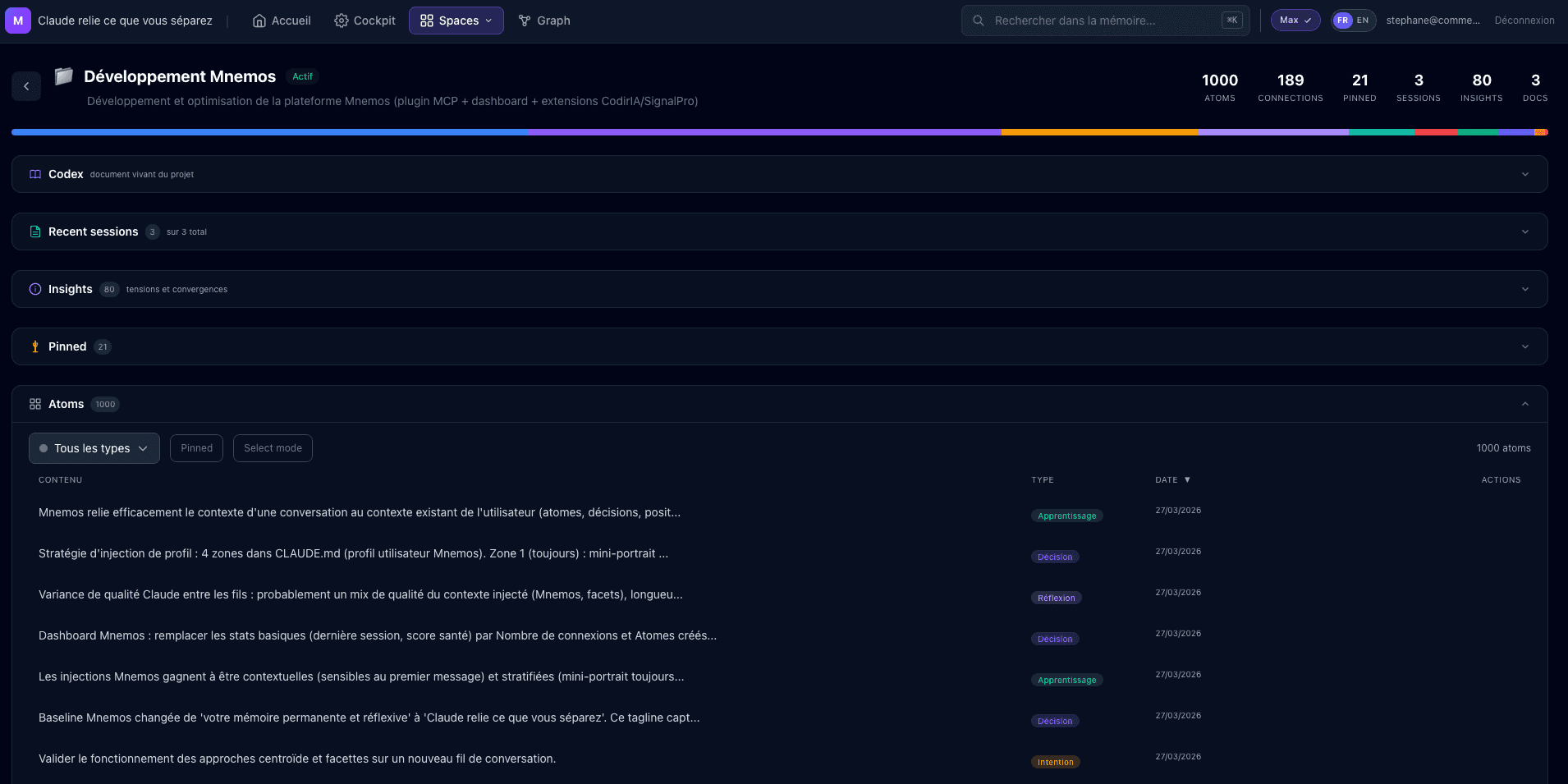Click the purple Mnemos M logo

pos(18,21)
